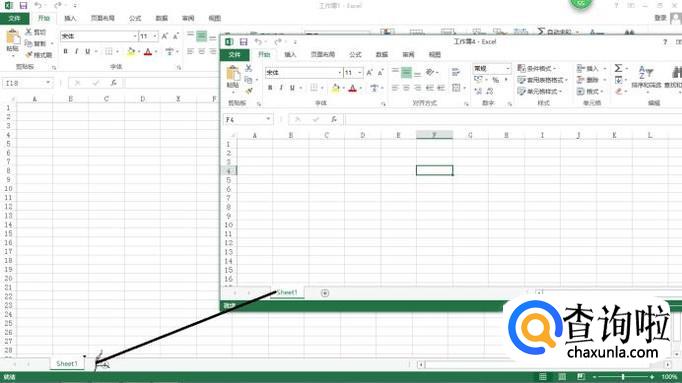Click the insert function fx icon beside F4 box
Viewport: 682px width, 383px height.
point(334,119)
